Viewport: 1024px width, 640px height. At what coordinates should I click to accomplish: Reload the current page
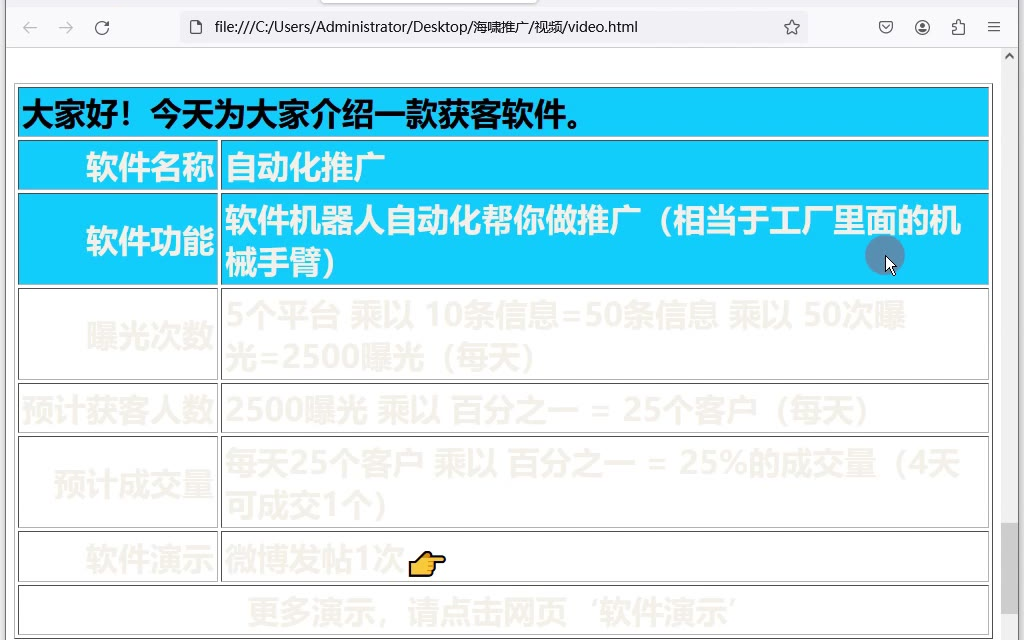102,27
